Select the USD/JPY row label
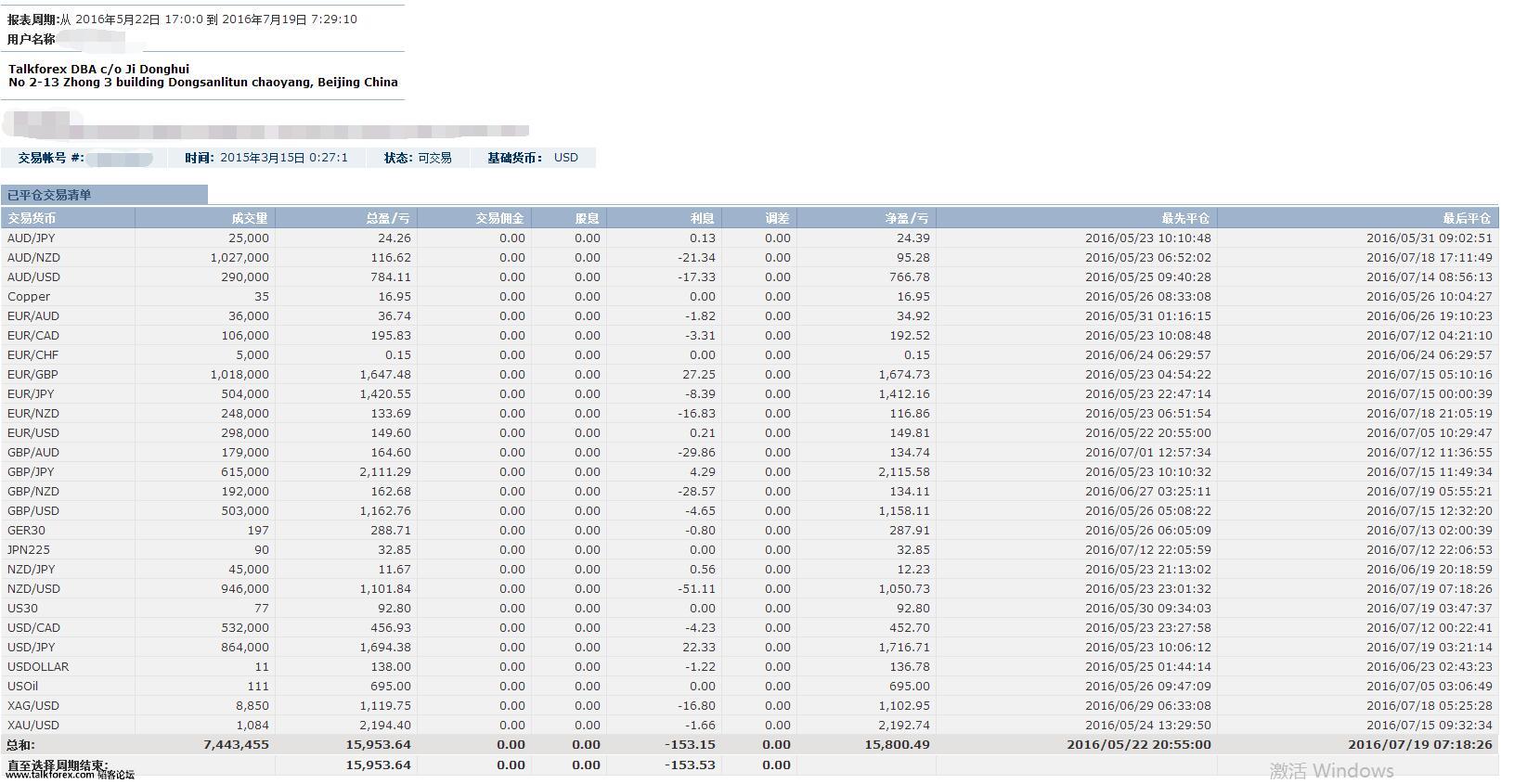Image resolution: width=1514 pixels, height=784 pixels. point(32,648)
